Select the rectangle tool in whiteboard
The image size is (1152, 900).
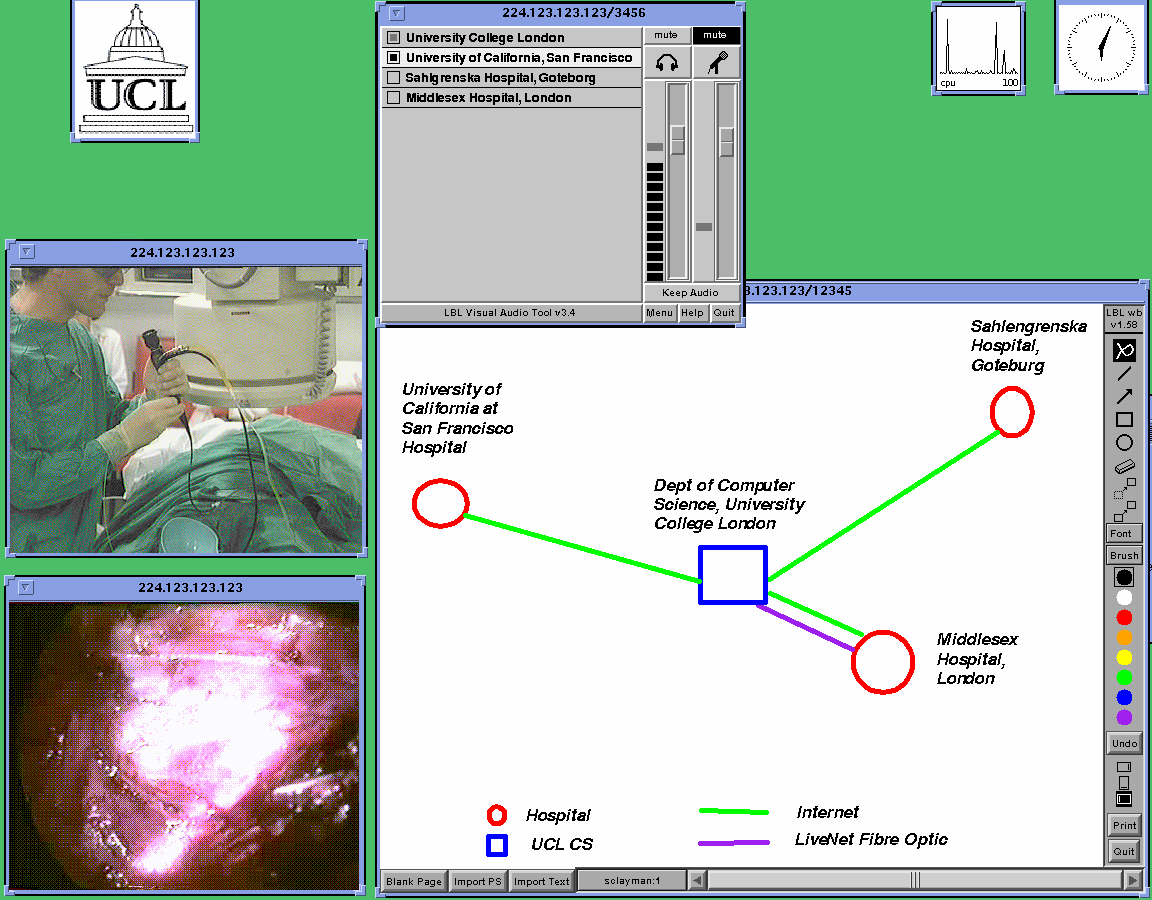pyautogui.click(x=1123, y=420)
